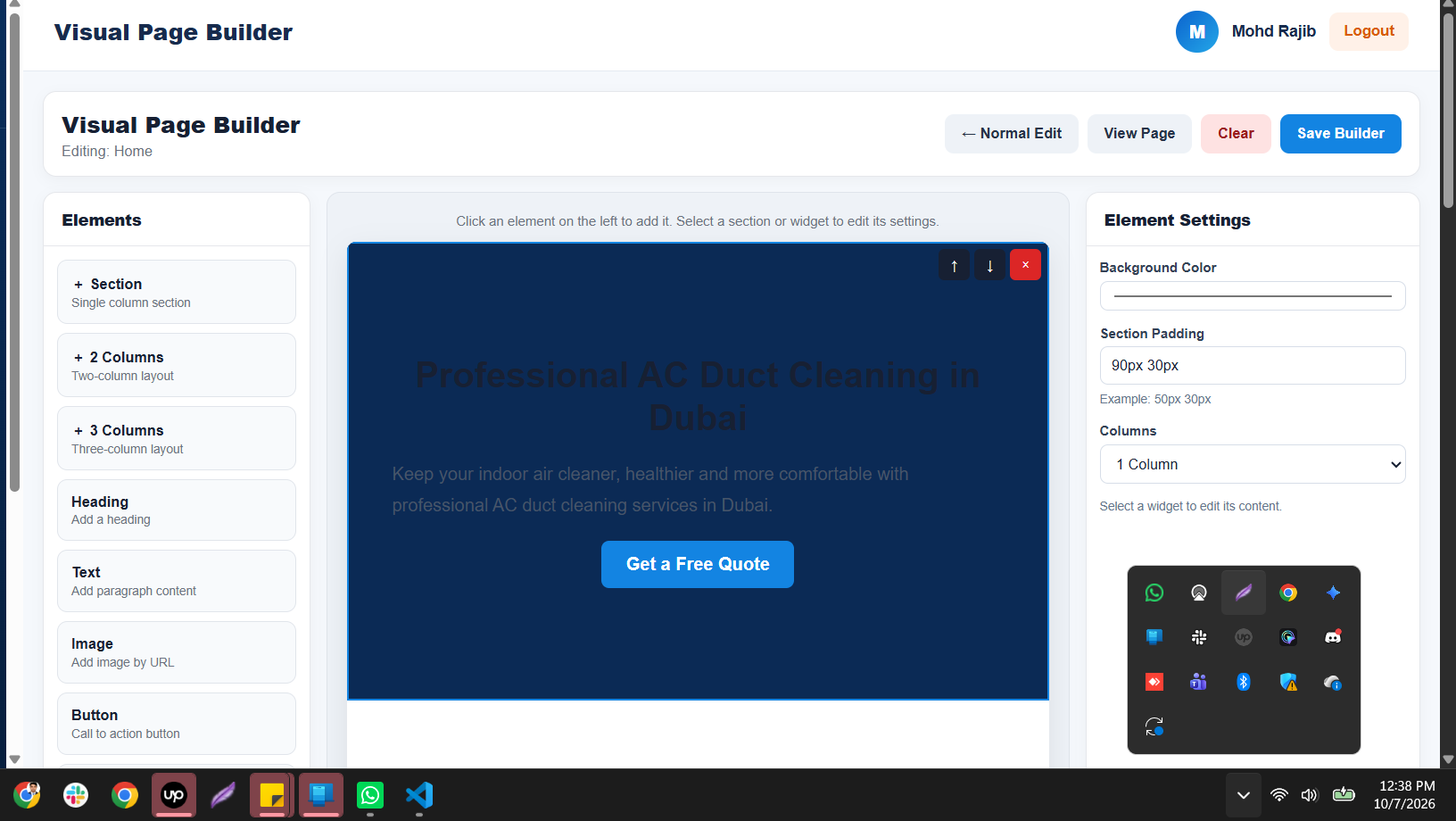1456x821 pixels.
Task: Delete the section using the red X
Action: point(1025,265)
